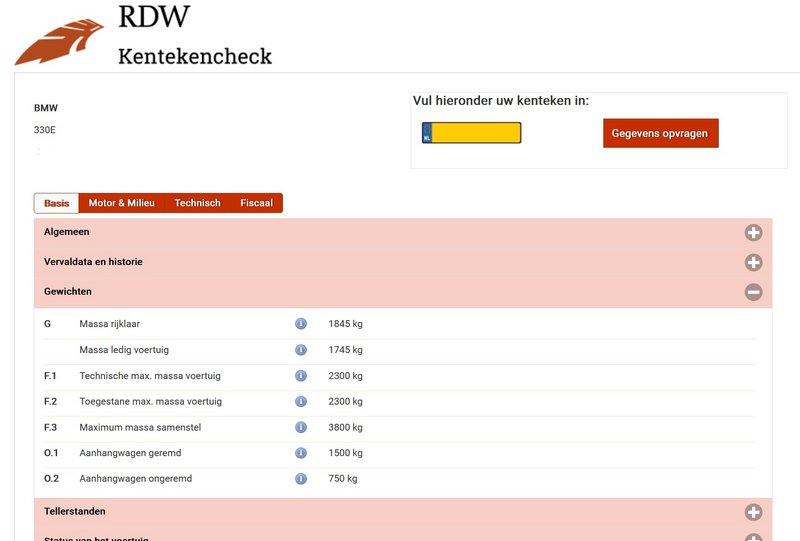Switch to the Technisch tab
800x541 pixels.
click(197, 203)
